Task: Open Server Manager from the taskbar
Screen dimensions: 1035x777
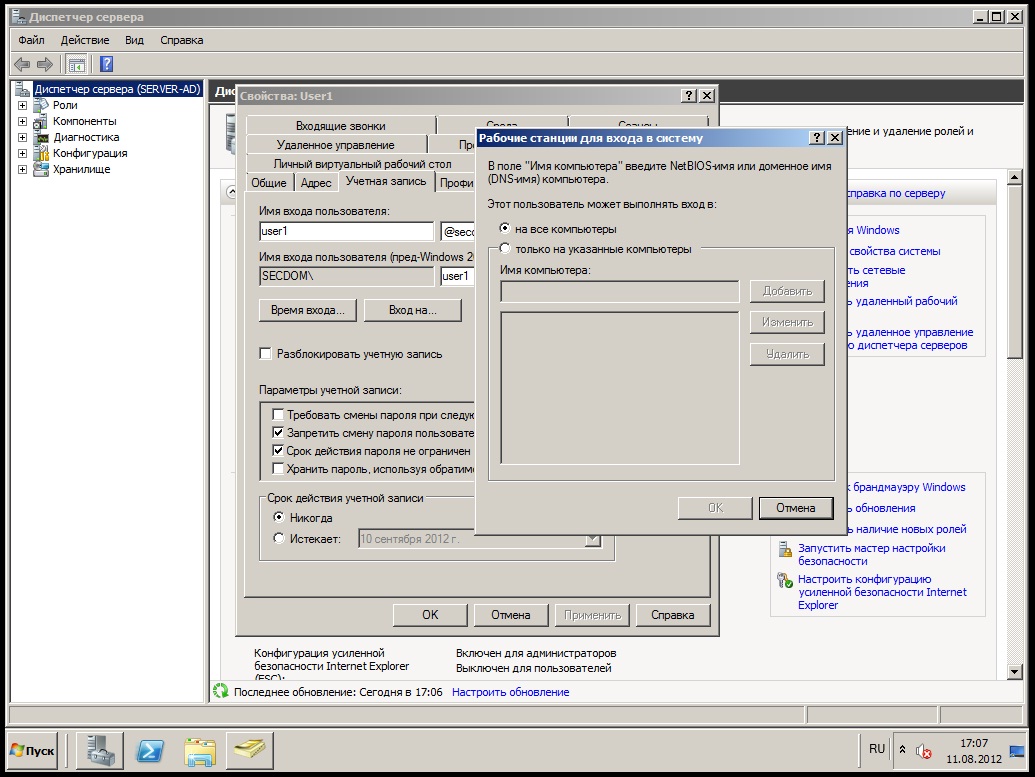Action: pyautogui.click(x=100, y=751)
